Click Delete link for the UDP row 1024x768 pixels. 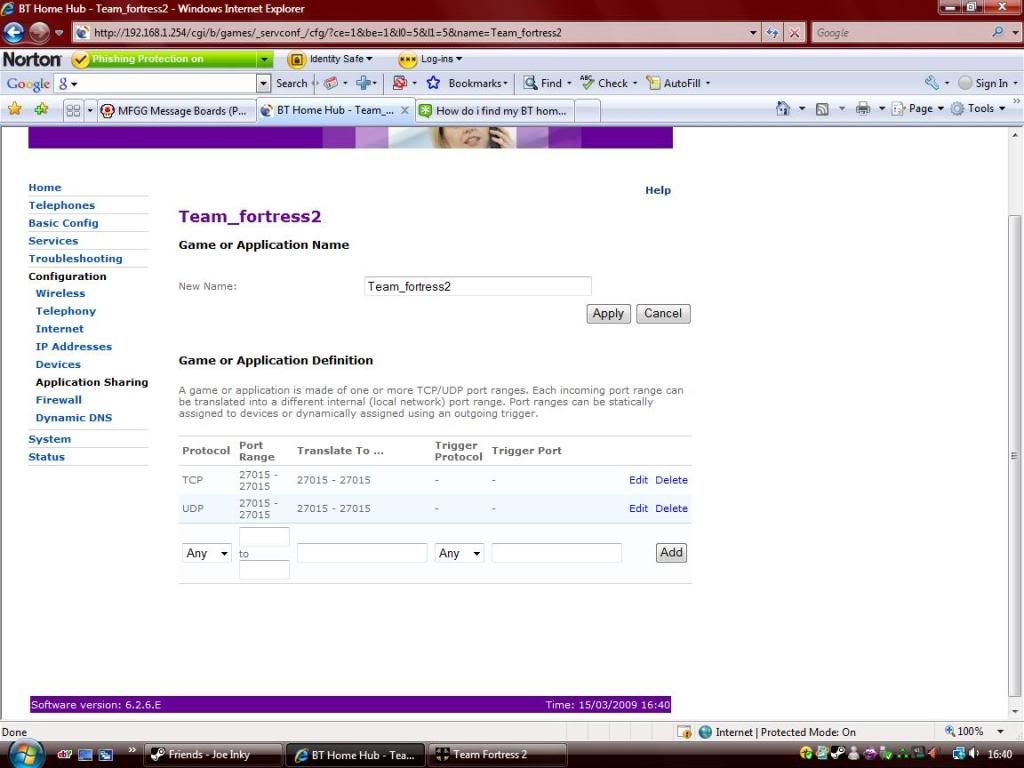click(x=671, y=508)
